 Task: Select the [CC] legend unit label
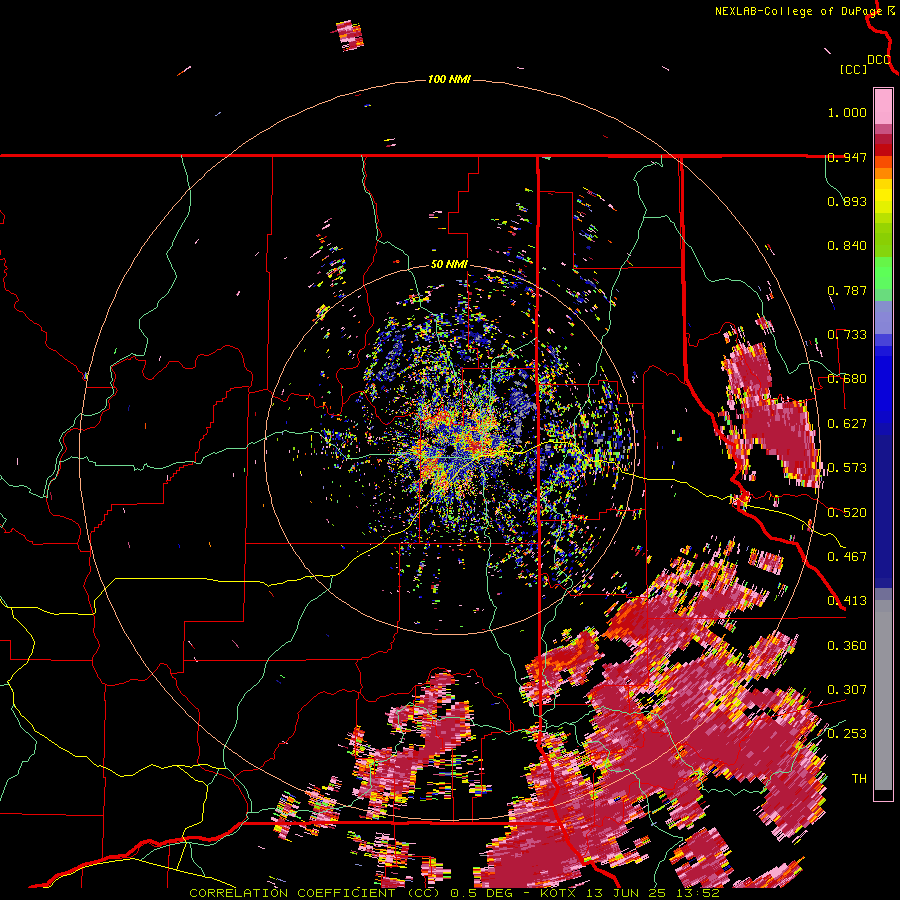[x=853, y=69]
